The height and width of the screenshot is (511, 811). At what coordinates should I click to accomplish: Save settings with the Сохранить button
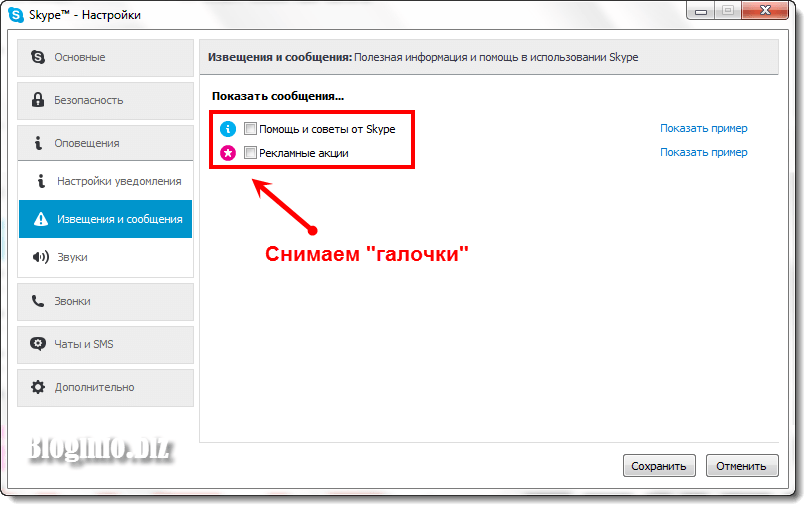pyautogui.click(x=659, y=466)
